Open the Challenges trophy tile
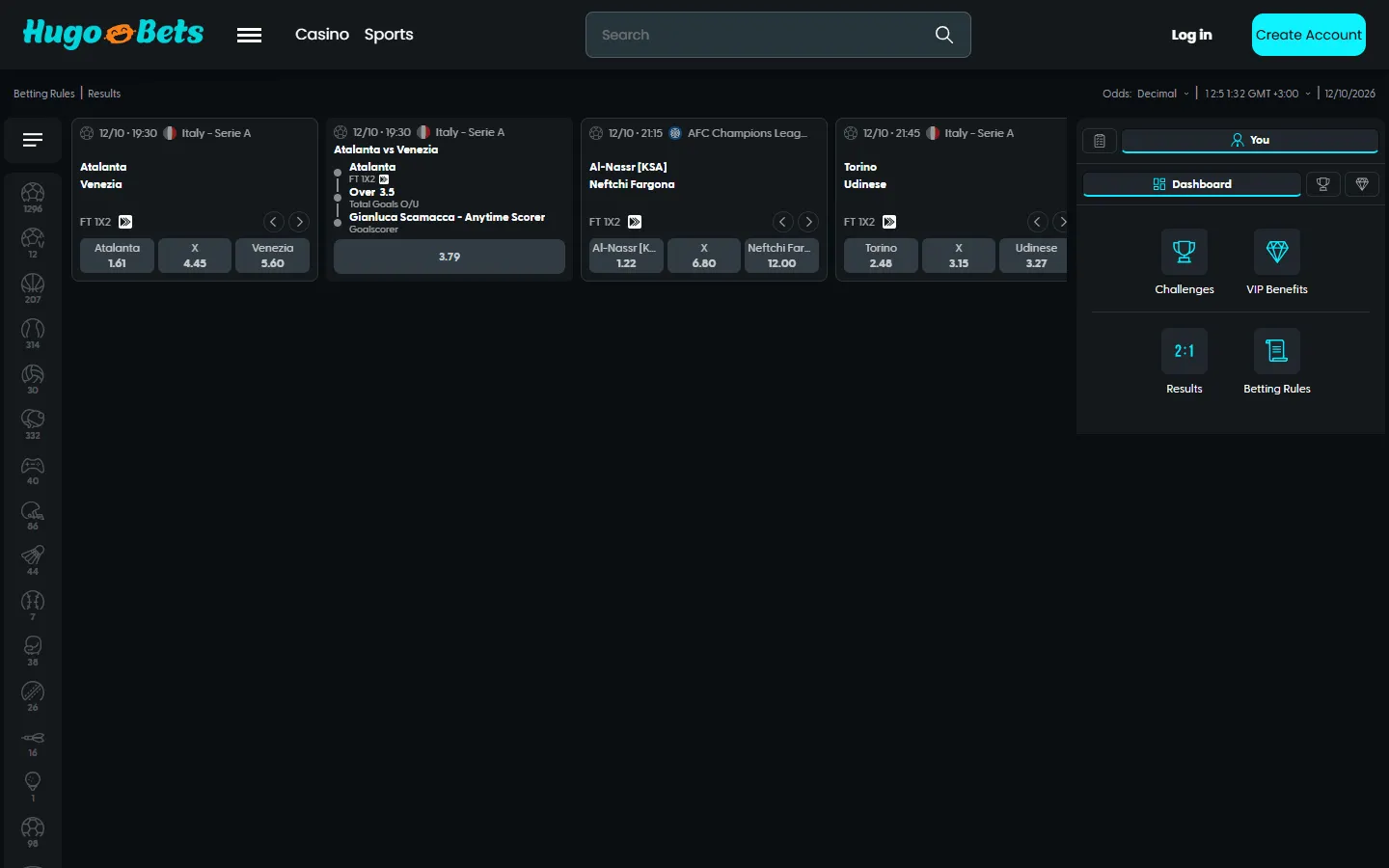1389x868 pixels. point(1185,262)
